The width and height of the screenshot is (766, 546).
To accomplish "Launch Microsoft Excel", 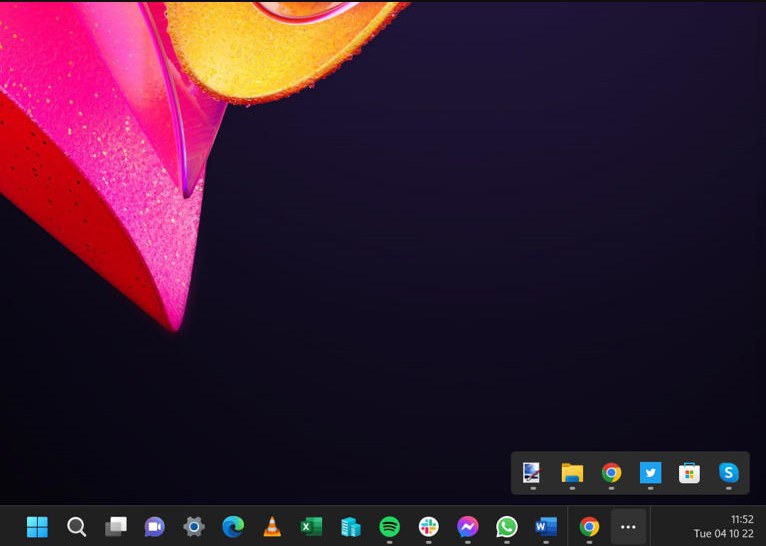I will tap(311, 527).
